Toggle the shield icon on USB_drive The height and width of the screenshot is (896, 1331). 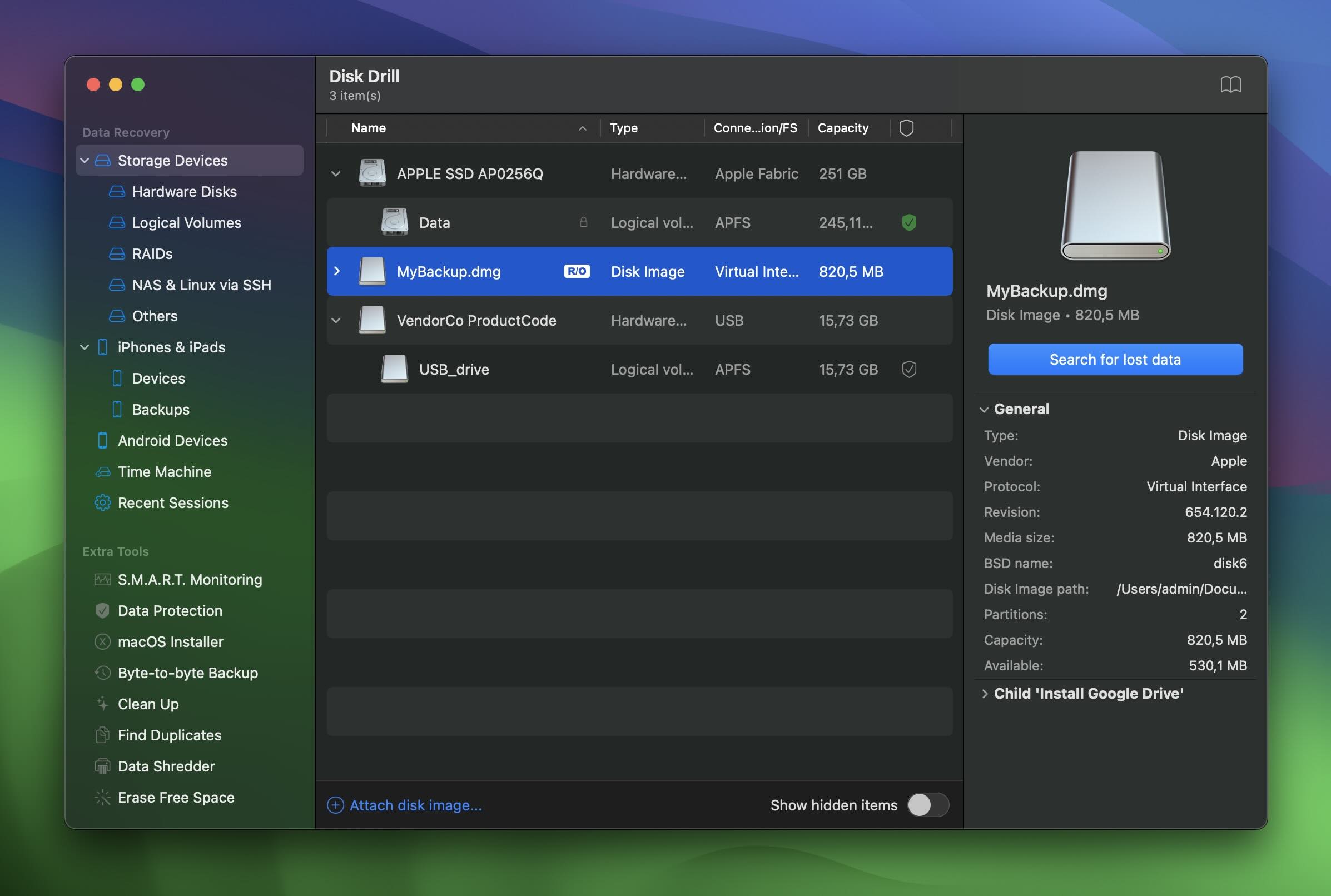tap(909, 368)
